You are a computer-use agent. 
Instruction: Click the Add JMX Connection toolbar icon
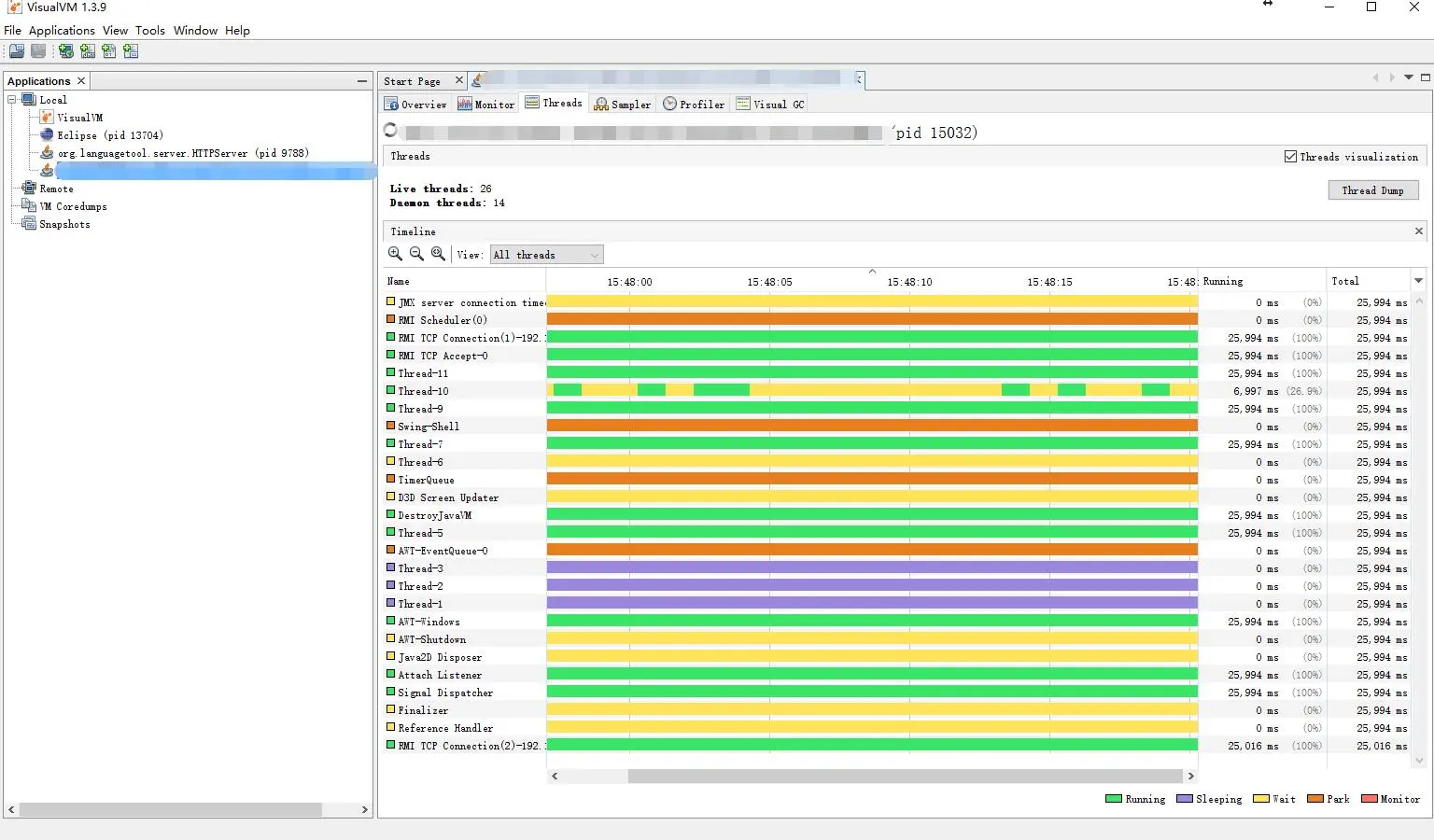88,50
